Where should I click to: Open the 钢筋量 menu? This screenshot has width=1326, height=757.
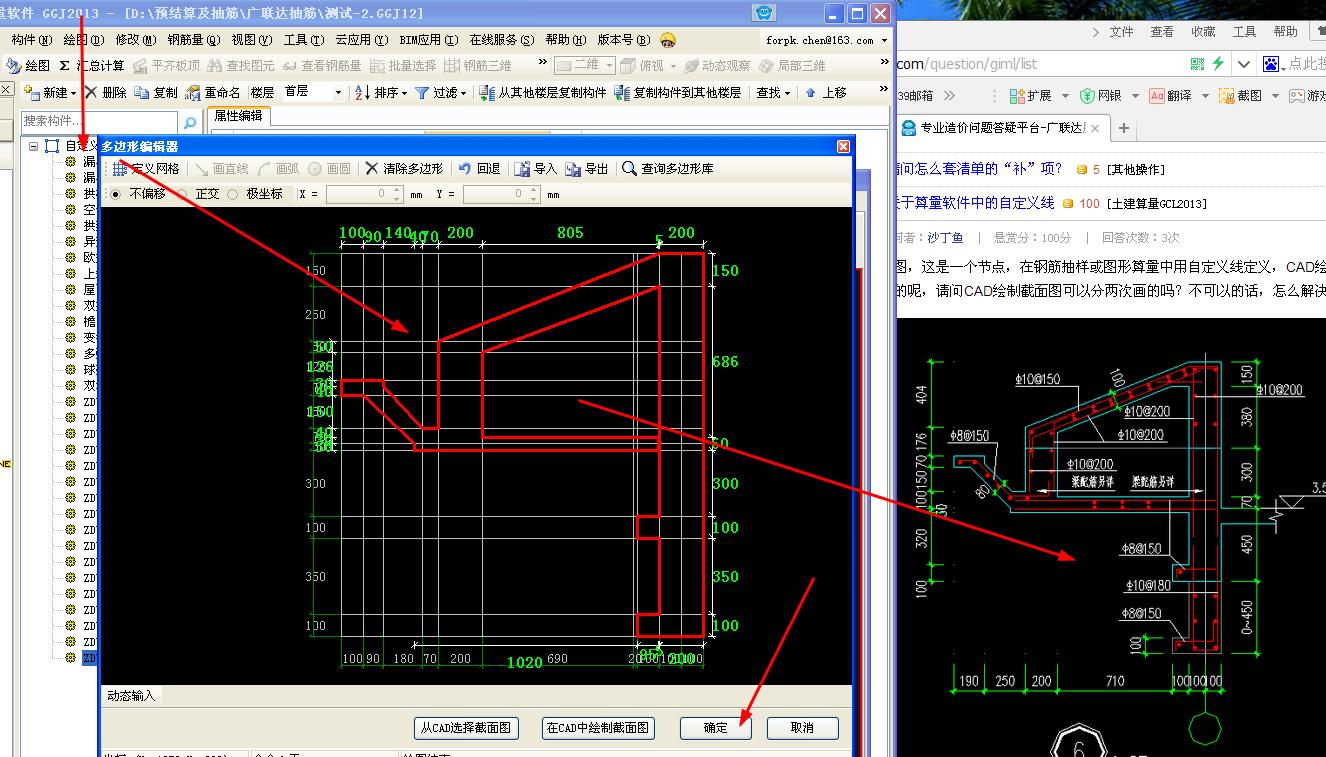coord(193,40)
